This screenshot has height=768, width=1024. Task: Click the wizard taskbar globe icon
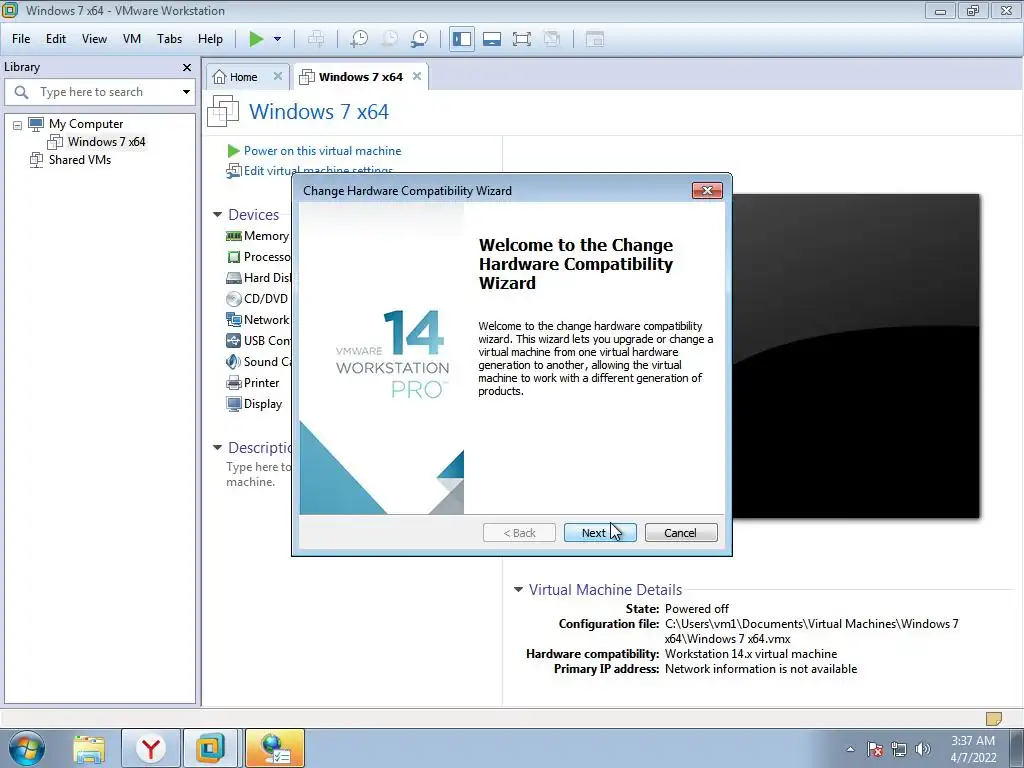coord(275,748)
